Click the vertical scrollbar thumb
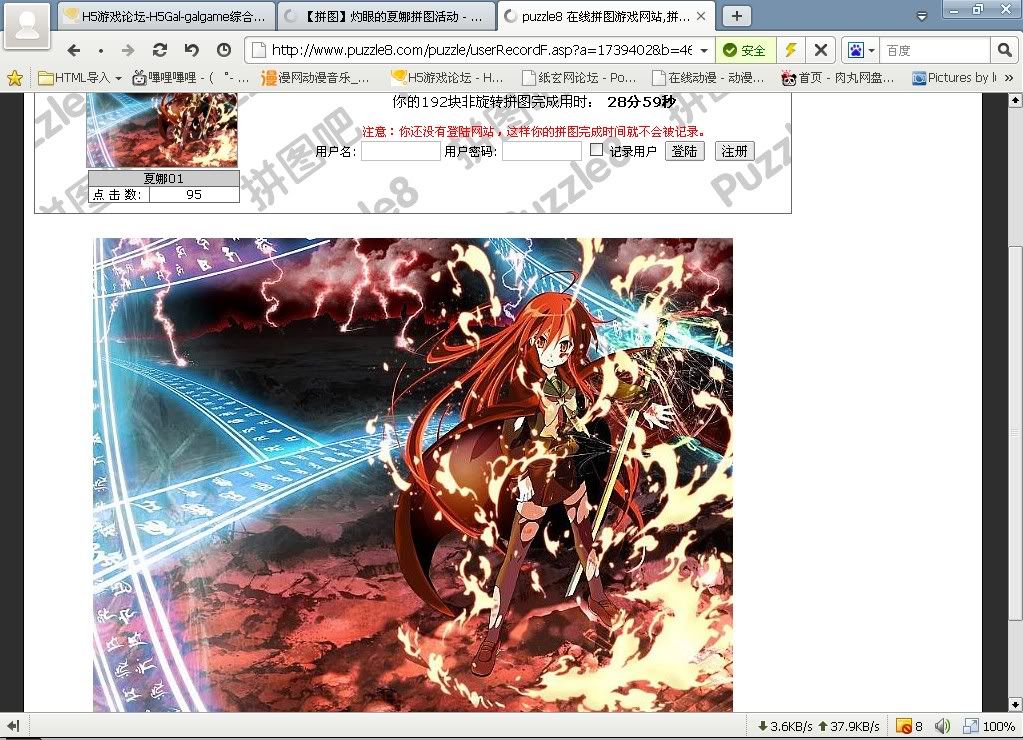 pyautogui.click(x=1015, y=433)
